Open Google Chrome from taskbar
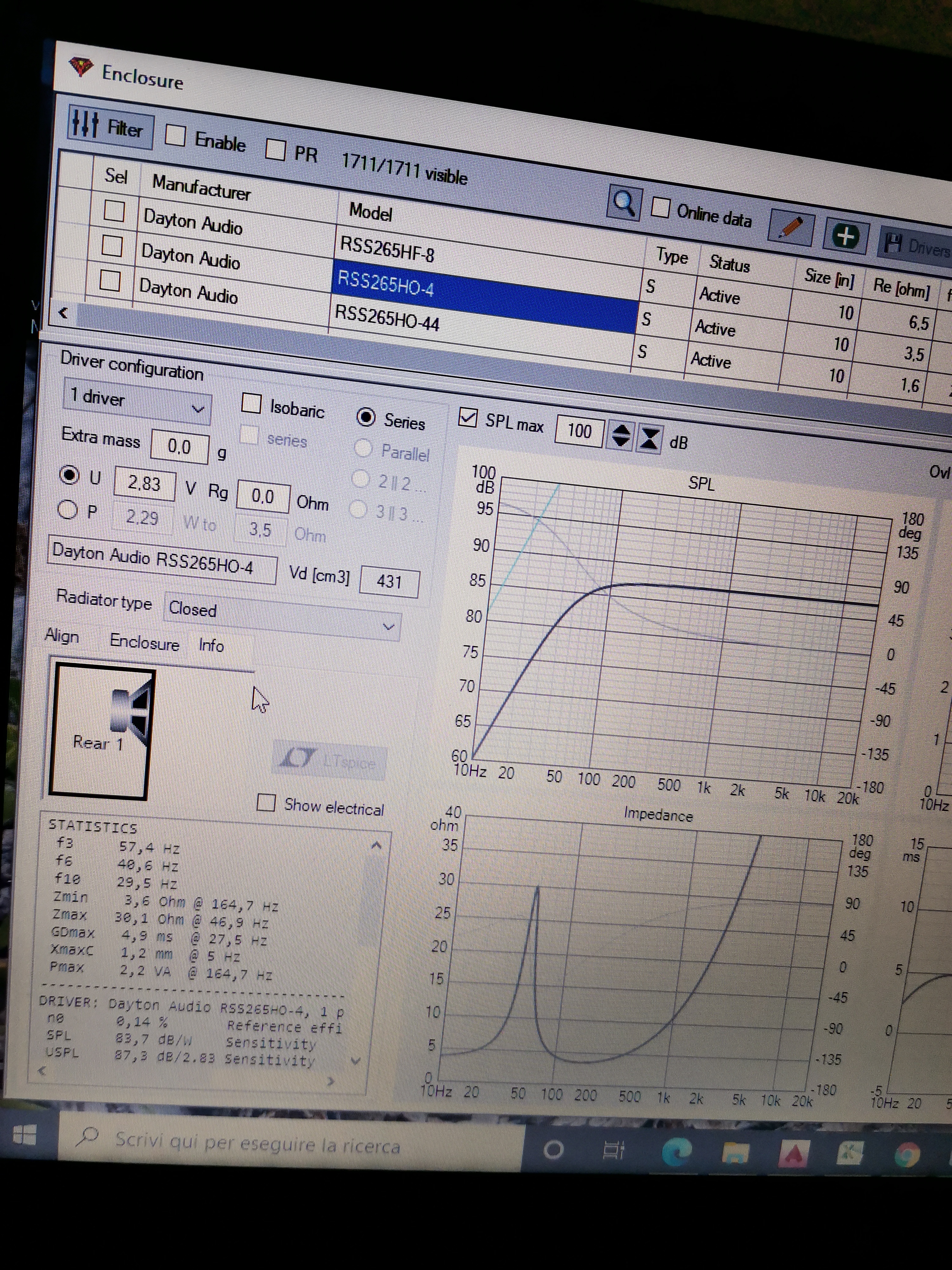This screenshot has width=952, height=1270. coord(908,1155)
